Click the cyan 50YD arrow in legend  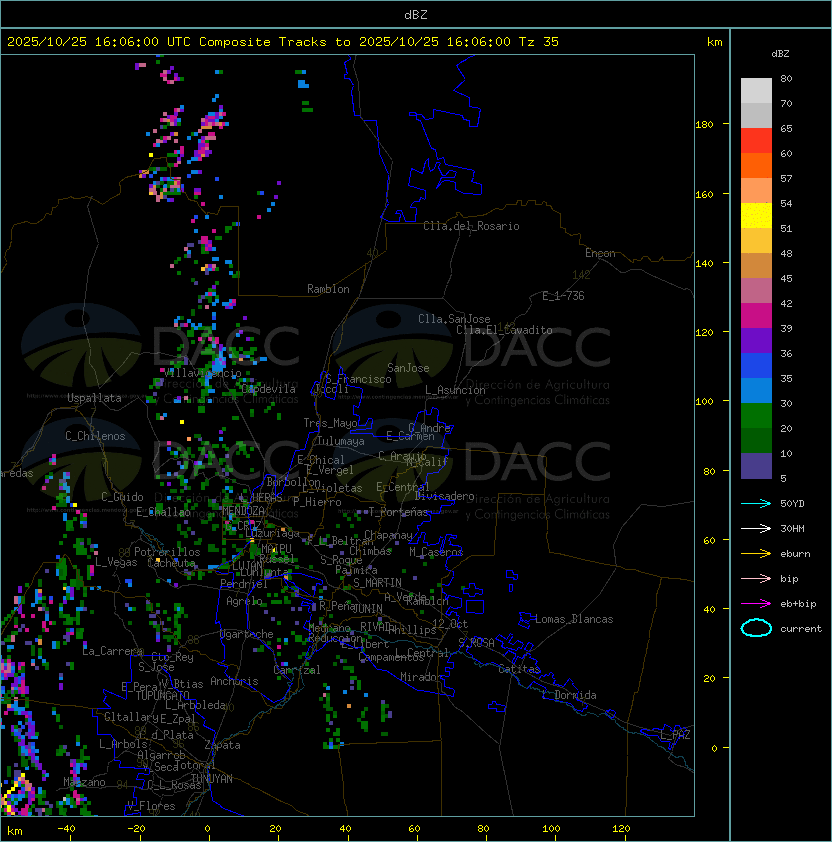click(756, 503)
